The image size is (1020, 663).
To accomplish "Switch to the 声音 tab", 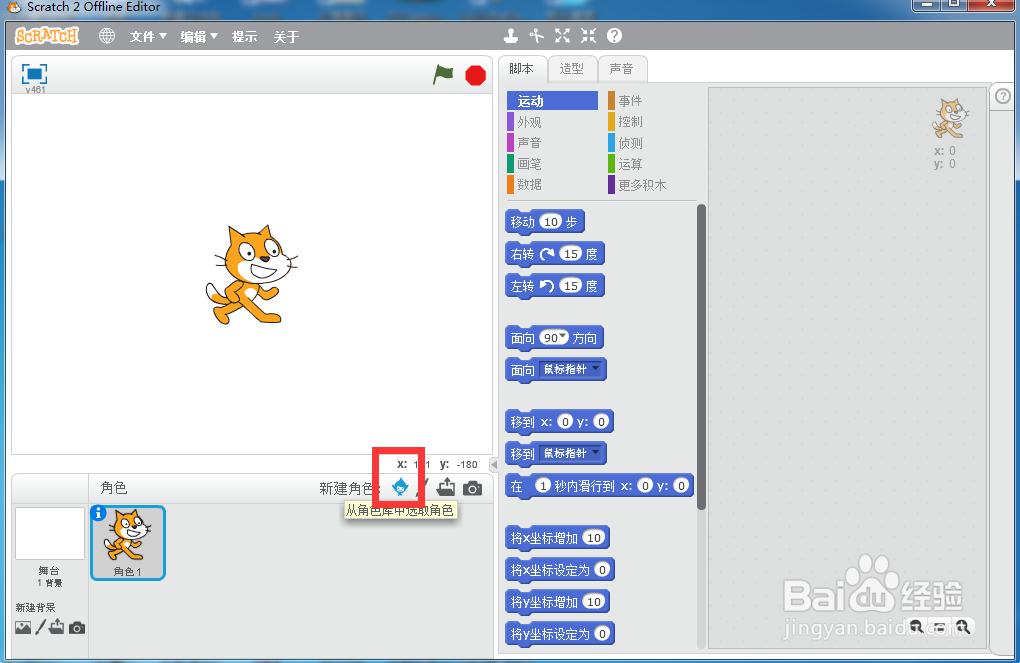I will click(x=621, y=68).
